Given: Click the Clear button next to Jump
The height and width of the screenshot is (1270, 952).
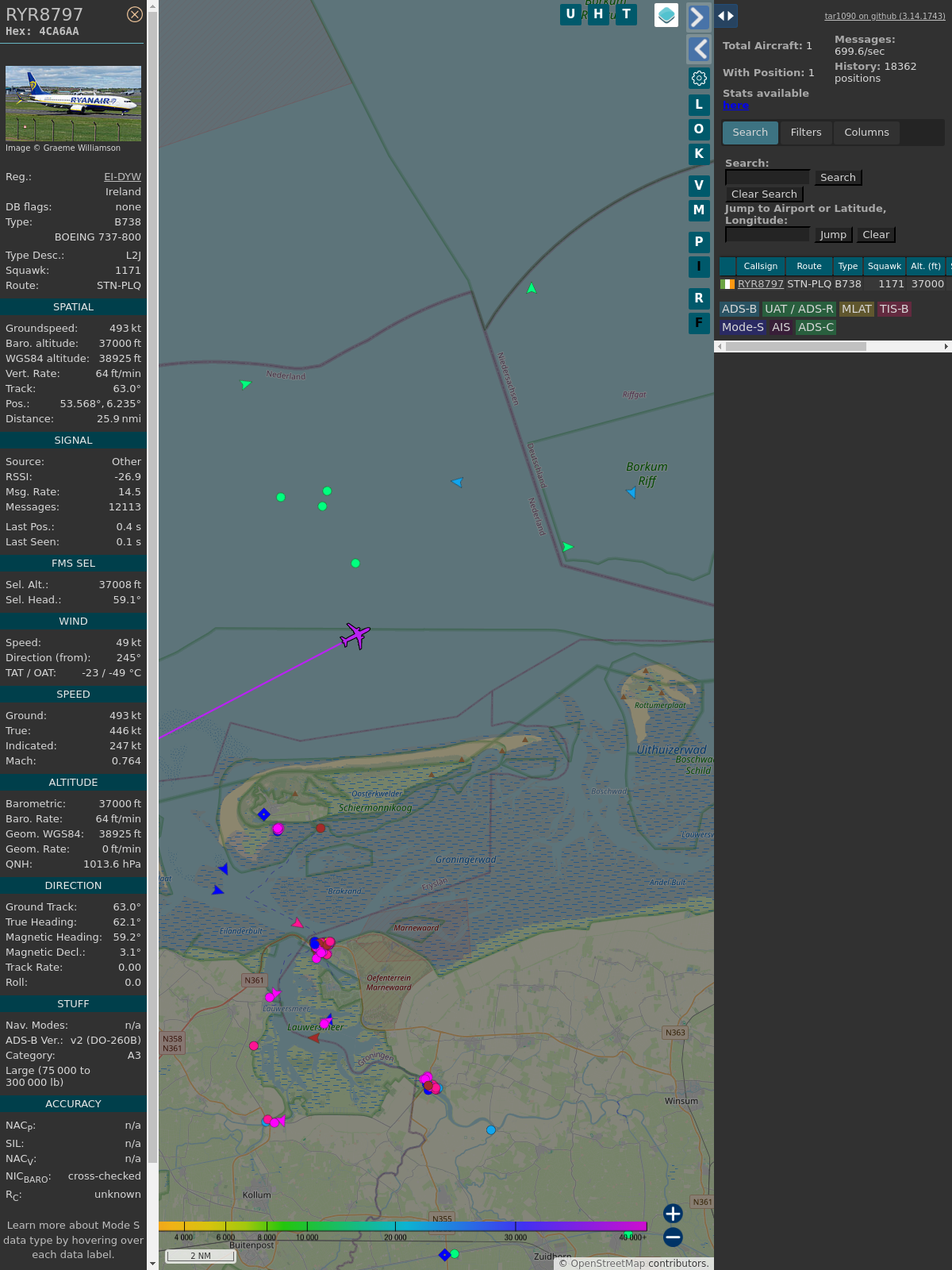Looking at the screenshot, I should 876,235.
